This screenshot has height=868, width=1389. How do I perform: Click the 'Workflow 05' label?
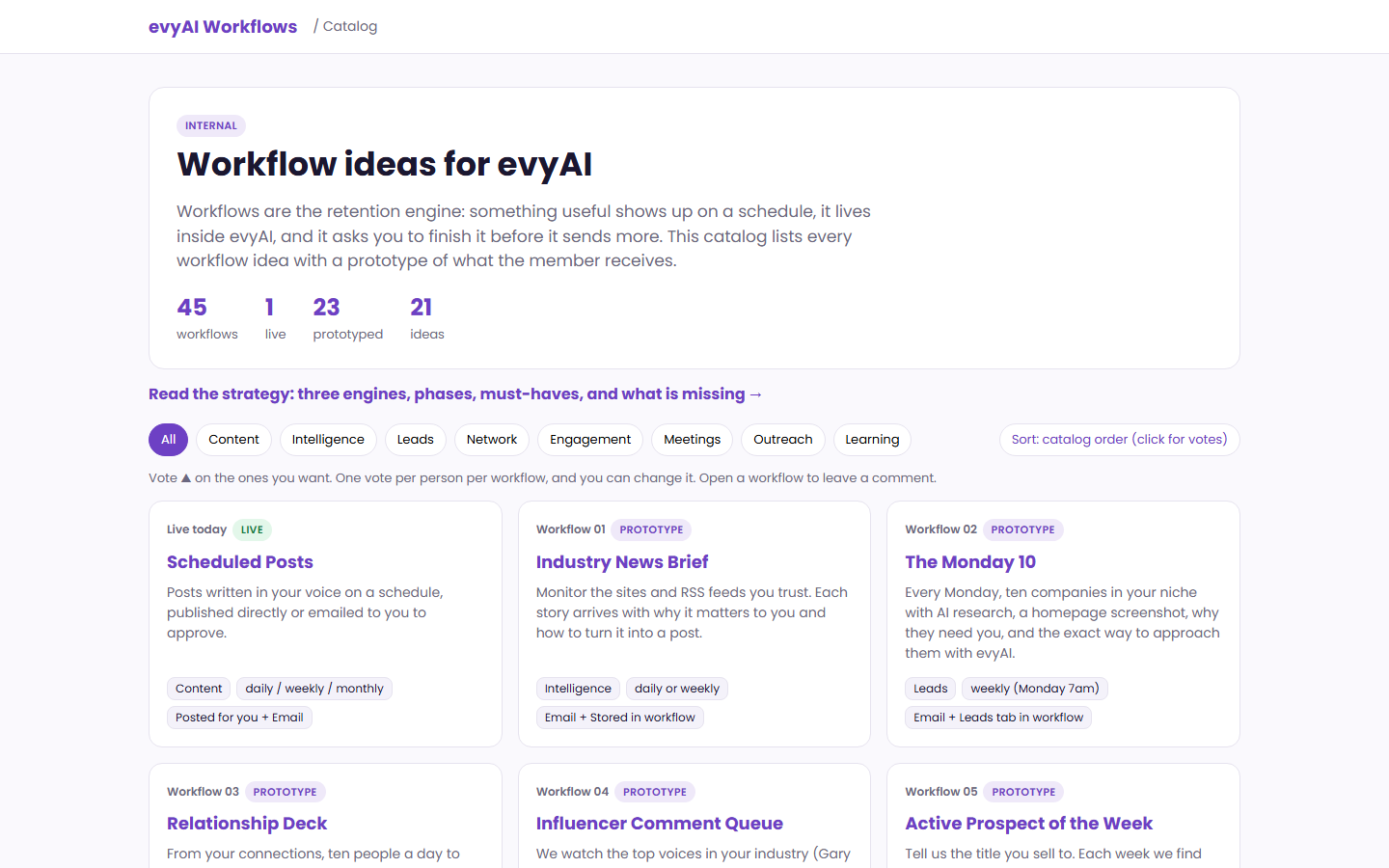coord(941,792)
